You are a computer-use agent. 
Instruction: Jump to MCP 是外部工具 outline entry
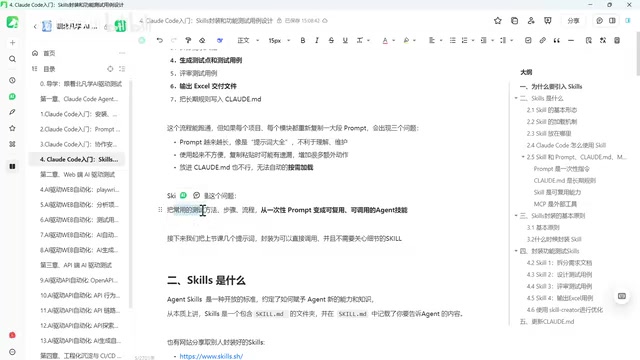555,204
